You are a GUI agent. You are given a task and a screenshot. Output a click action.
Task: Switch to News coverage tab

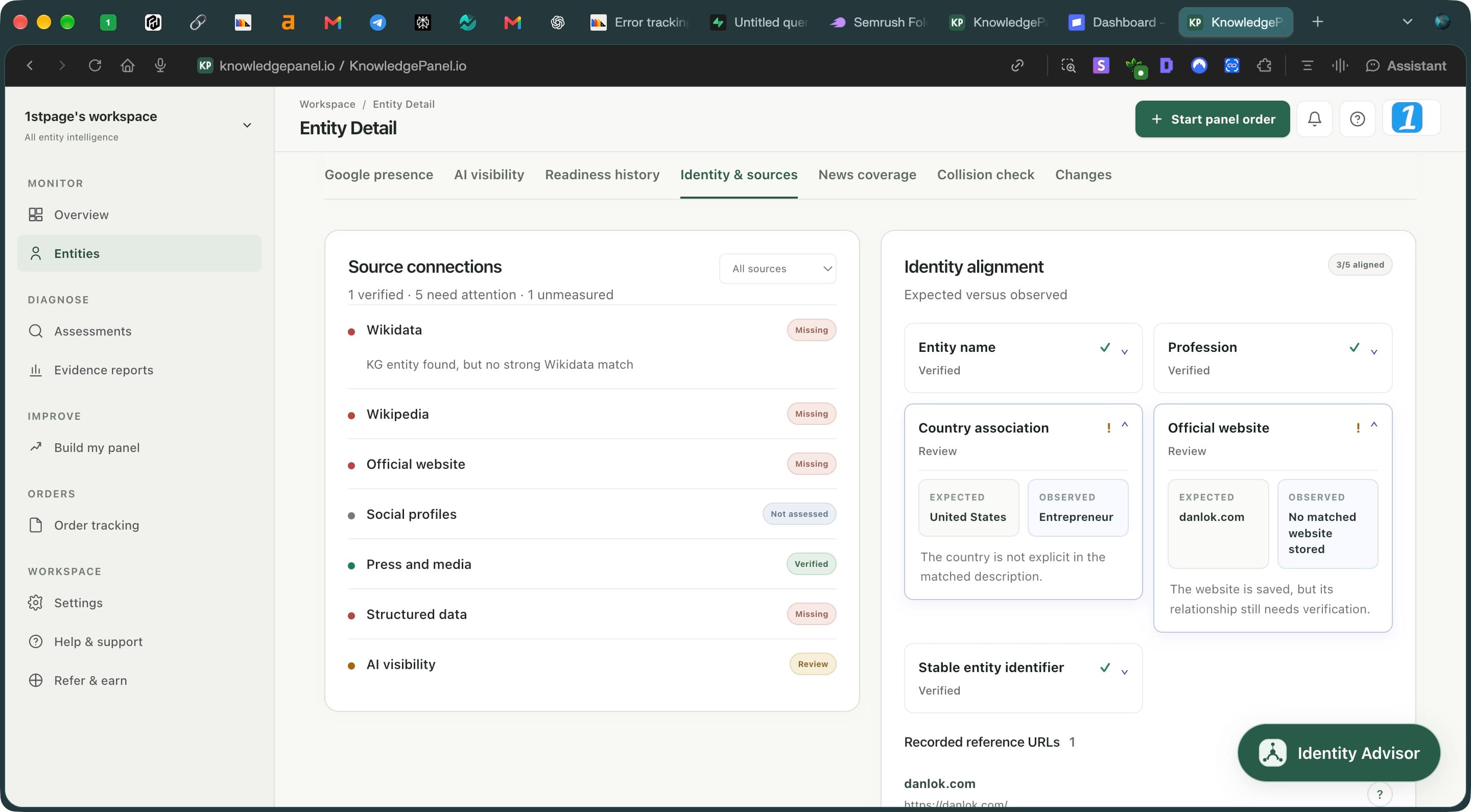pos(867,175)
